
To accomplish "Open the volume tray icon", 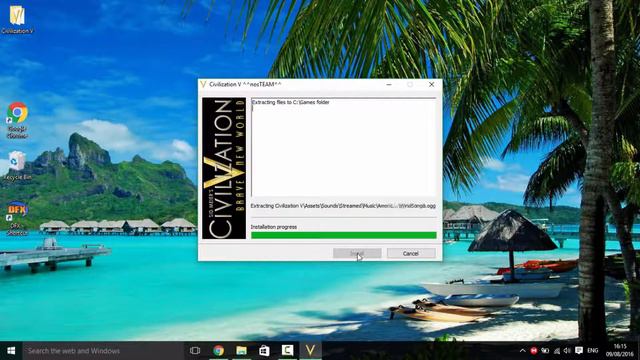I will click(567, 351).
